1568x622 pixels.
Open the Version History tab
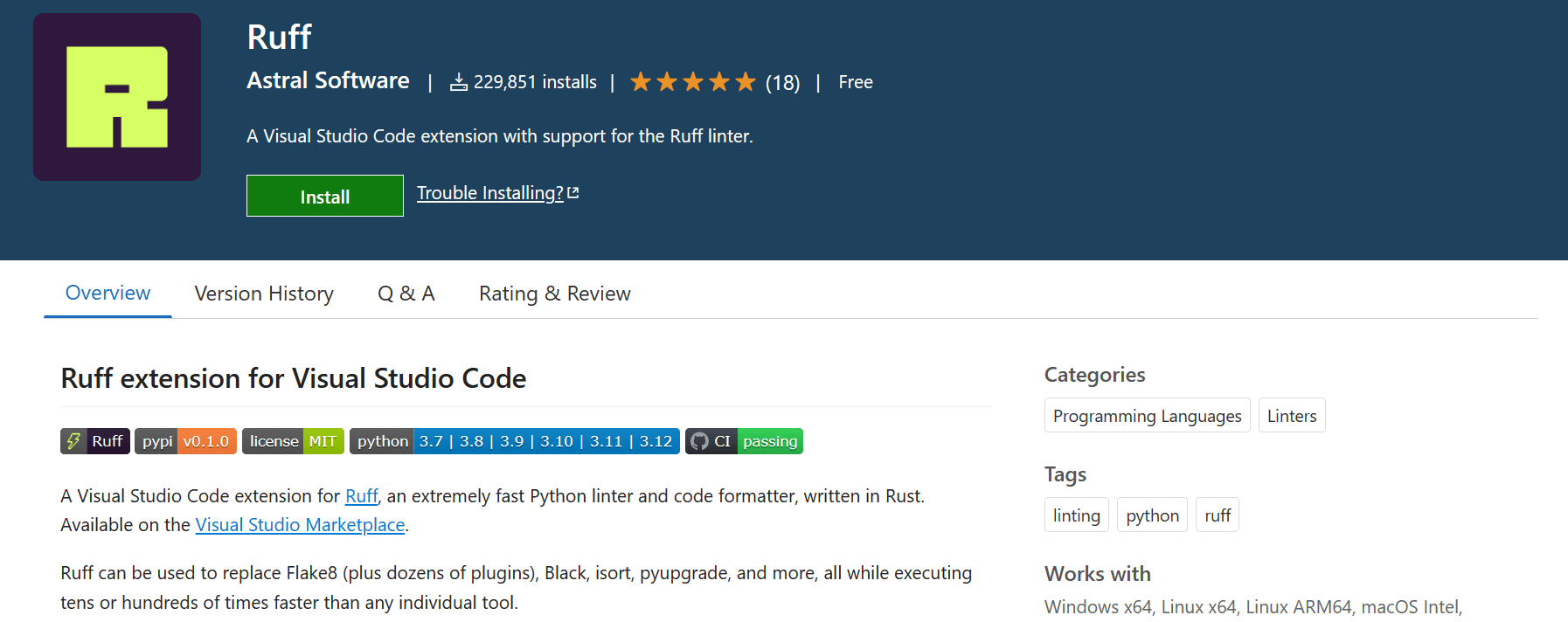[x=264, y=294]
